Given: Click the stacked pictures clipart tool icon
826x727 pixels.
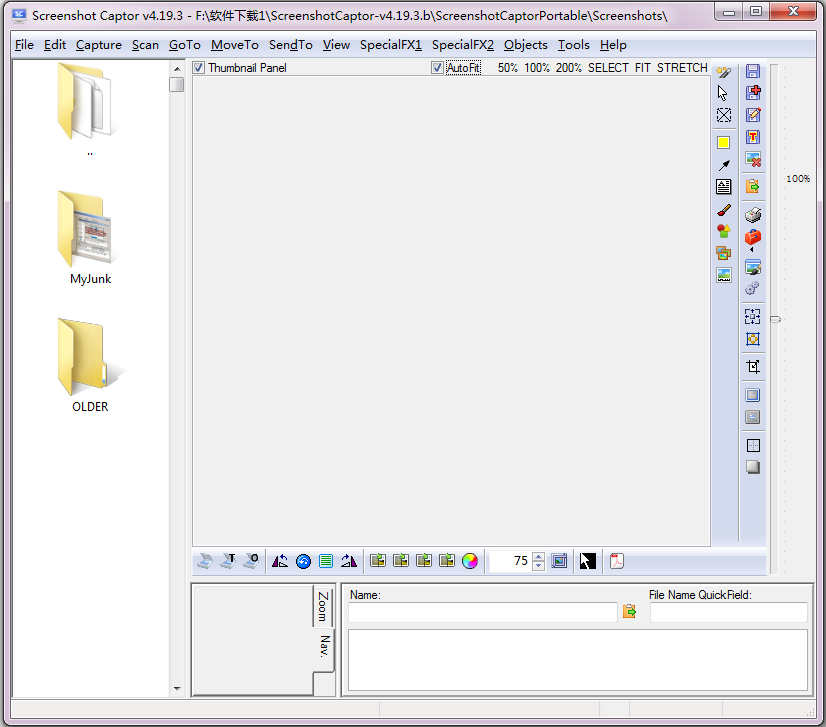Looking at the screenshot, I should click(x=724, y=253).
